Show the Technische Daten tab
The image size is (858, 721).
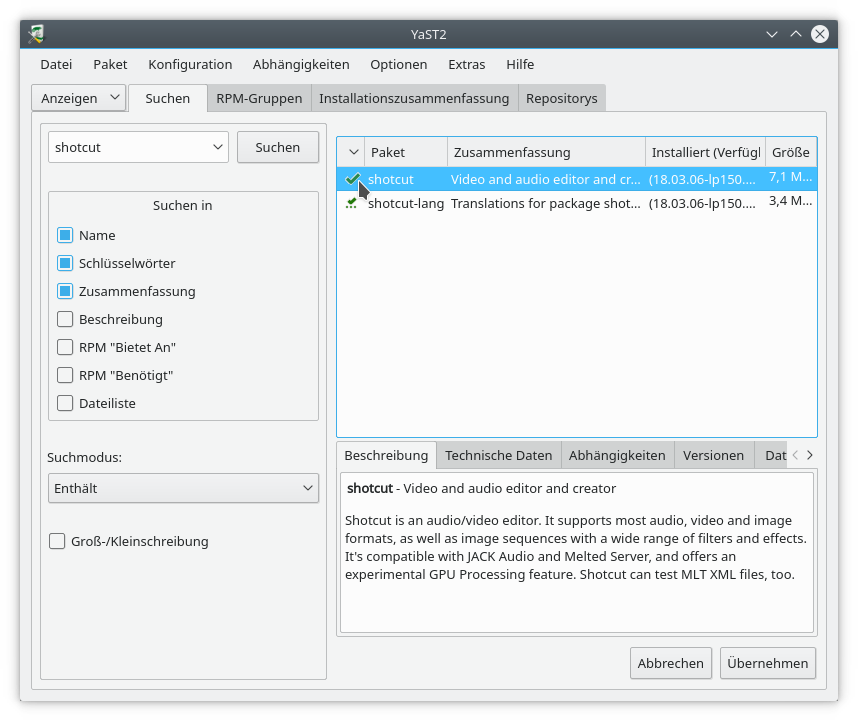pos(498,456)
